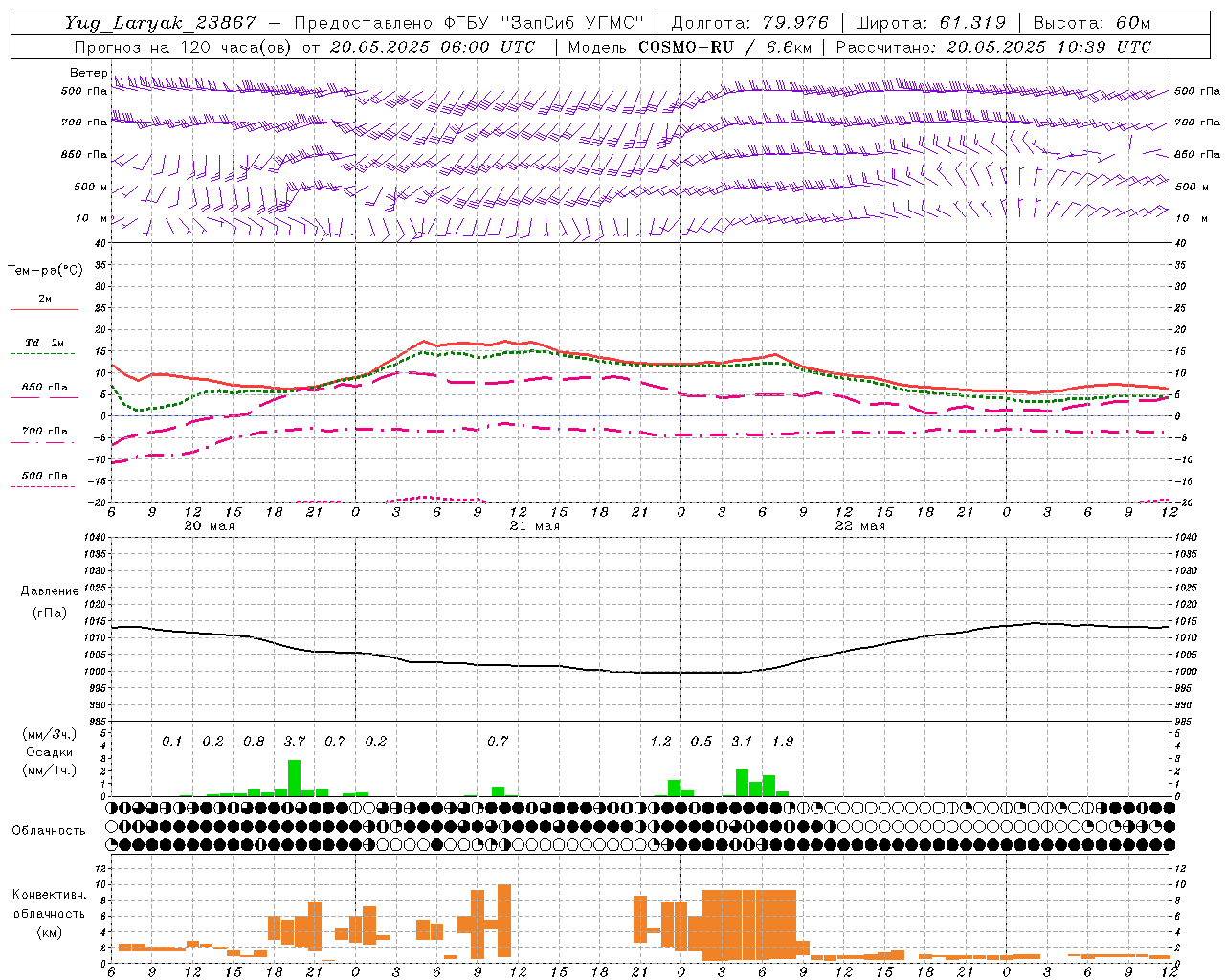
Task: Click the '1.2' precipitation total value
Action: pyautogui.click(x=660, y=741)
